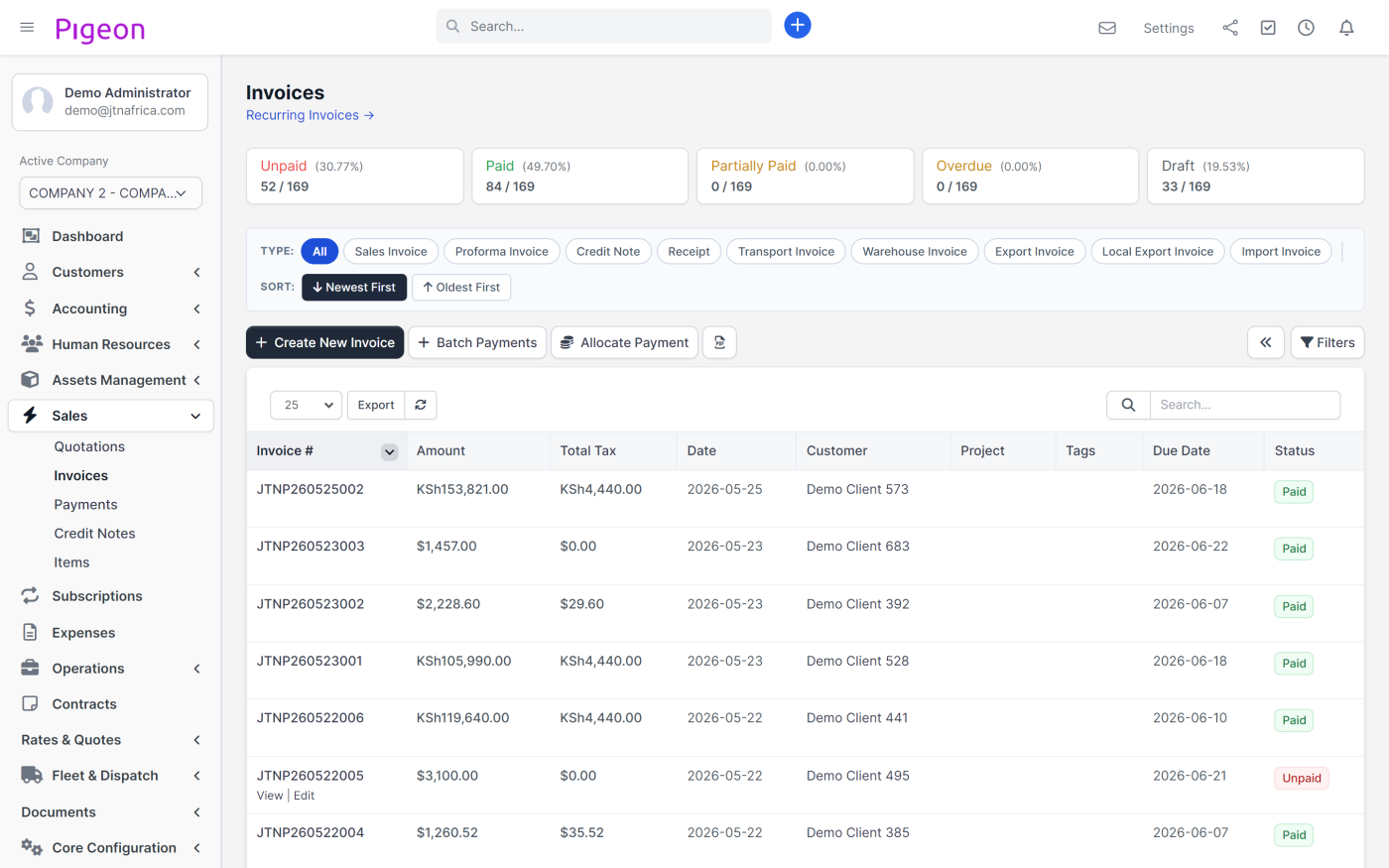Select the Sales Invoice type filter
This screenshot has height=868, width=1389.
click(391, 252)
